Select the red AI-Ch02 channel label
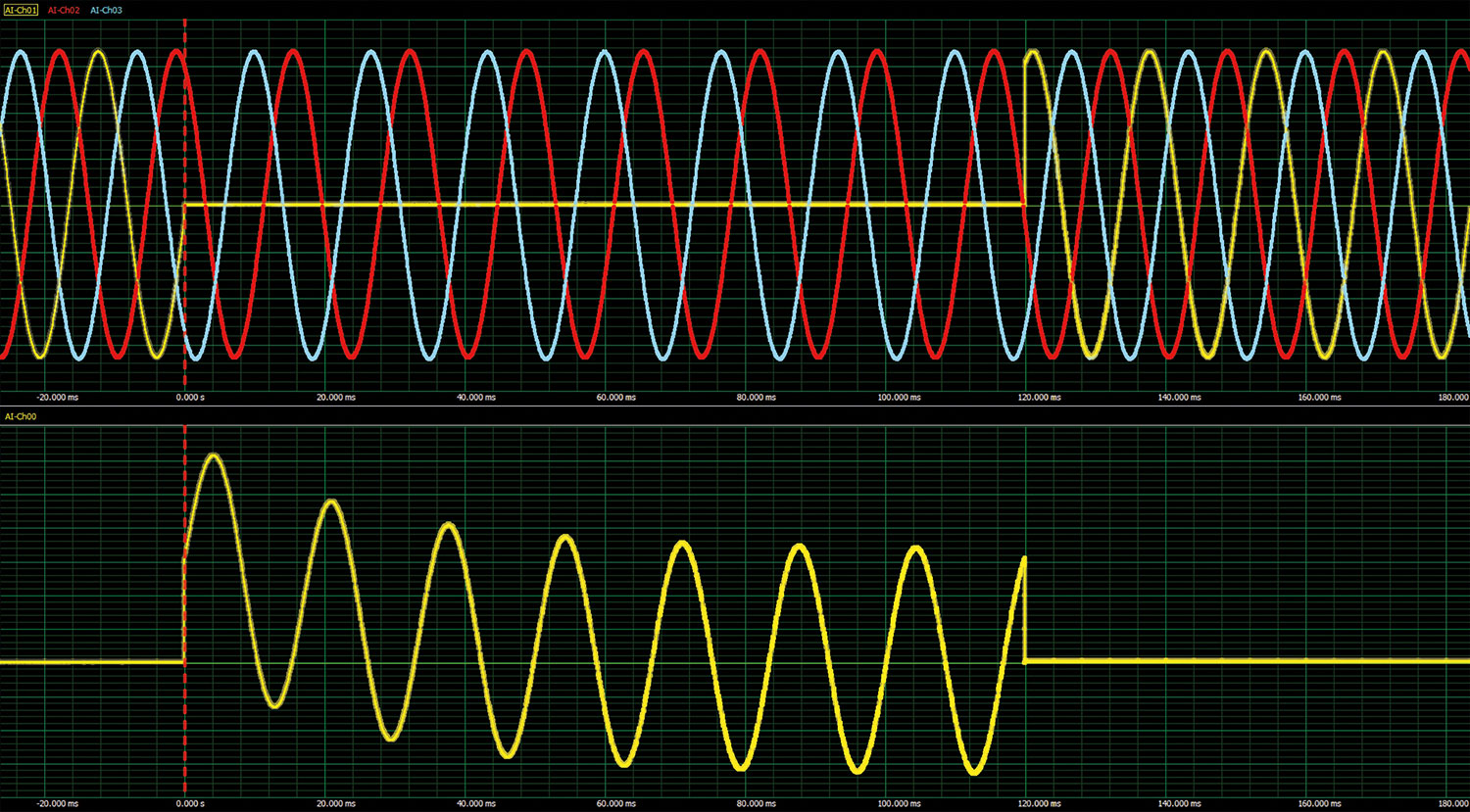1470x812 pixels. point(64,10)
